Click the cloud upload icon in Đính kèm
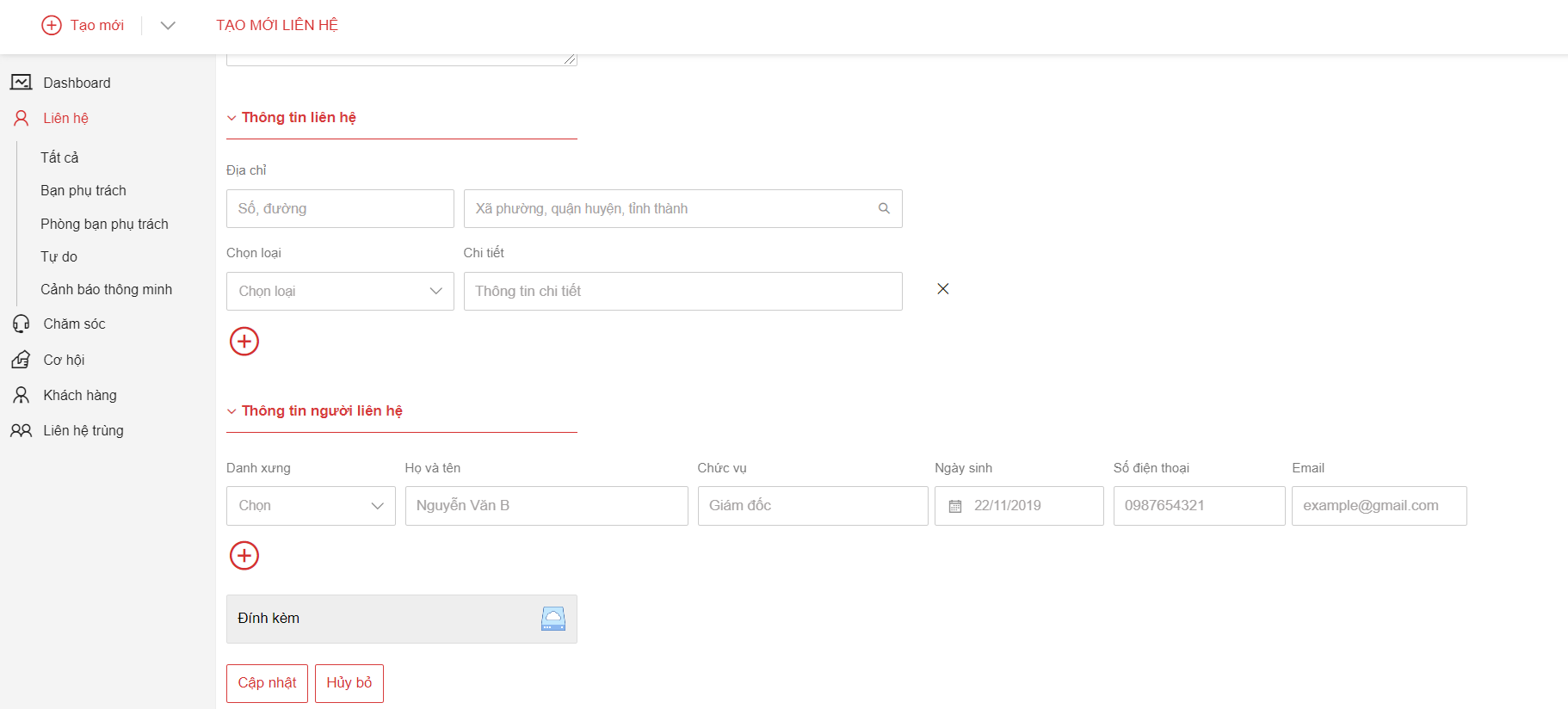 coord(553,619)
